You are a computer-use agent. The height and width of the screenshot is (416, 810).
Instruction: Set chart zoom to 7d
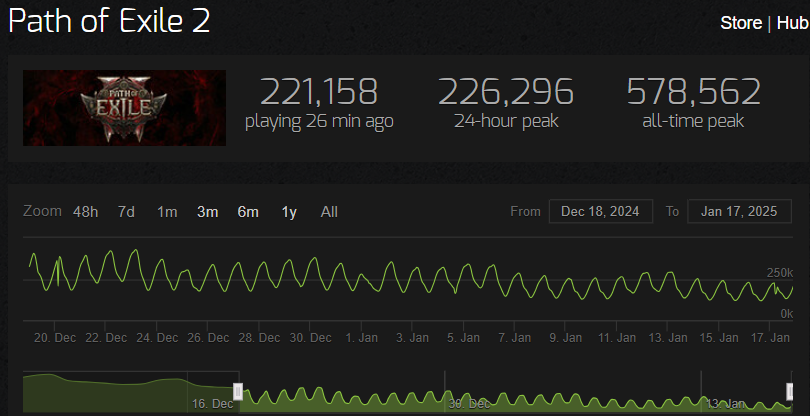coord(126,212)
